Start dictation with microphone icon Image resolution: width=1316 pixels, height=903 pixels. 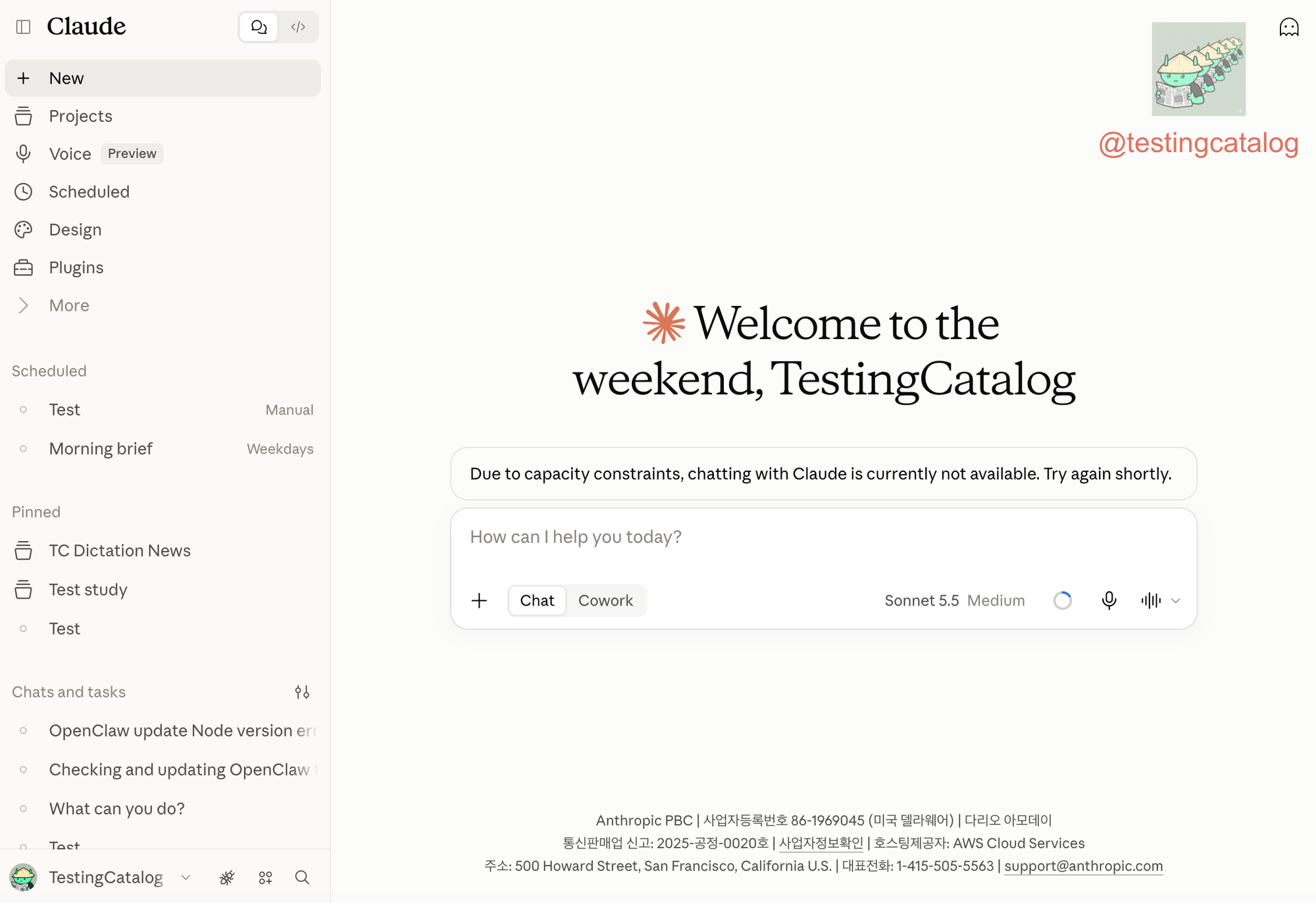[1109, 600]
